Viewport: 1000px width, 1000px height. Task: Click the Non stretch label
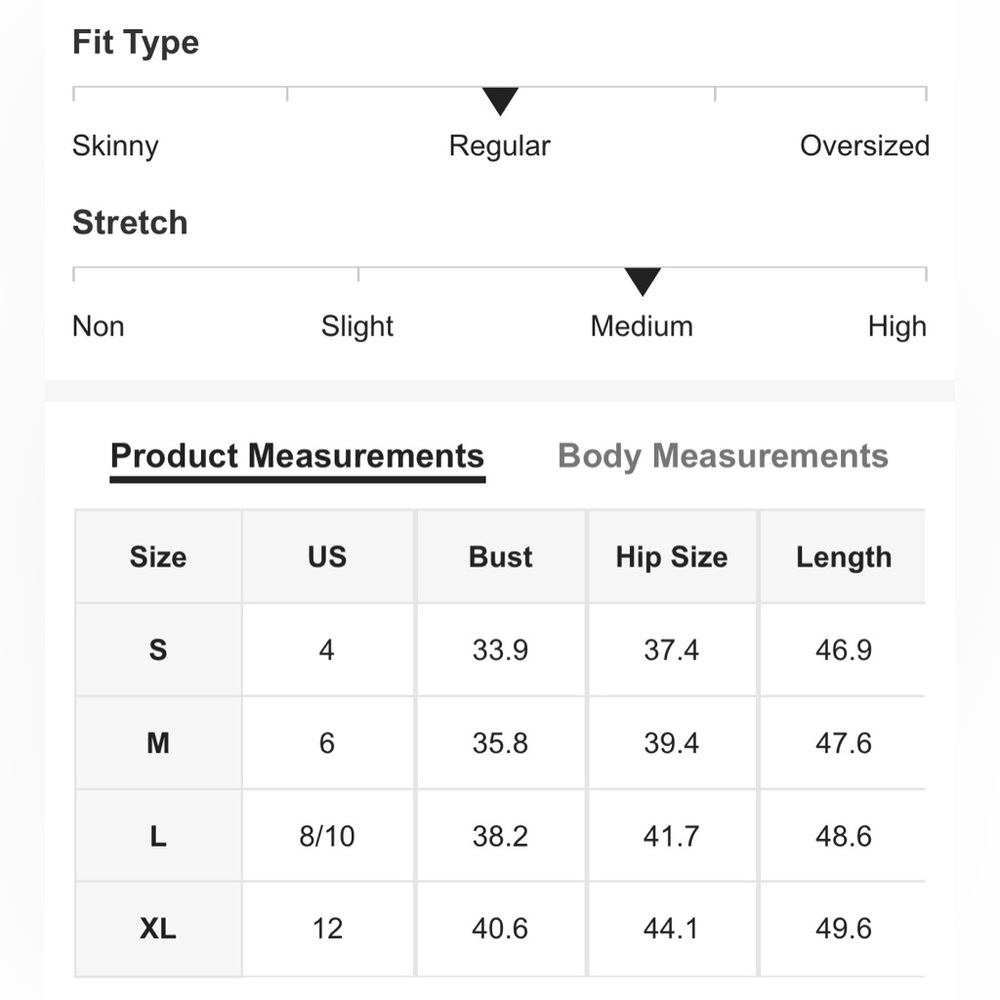[98, 327]
